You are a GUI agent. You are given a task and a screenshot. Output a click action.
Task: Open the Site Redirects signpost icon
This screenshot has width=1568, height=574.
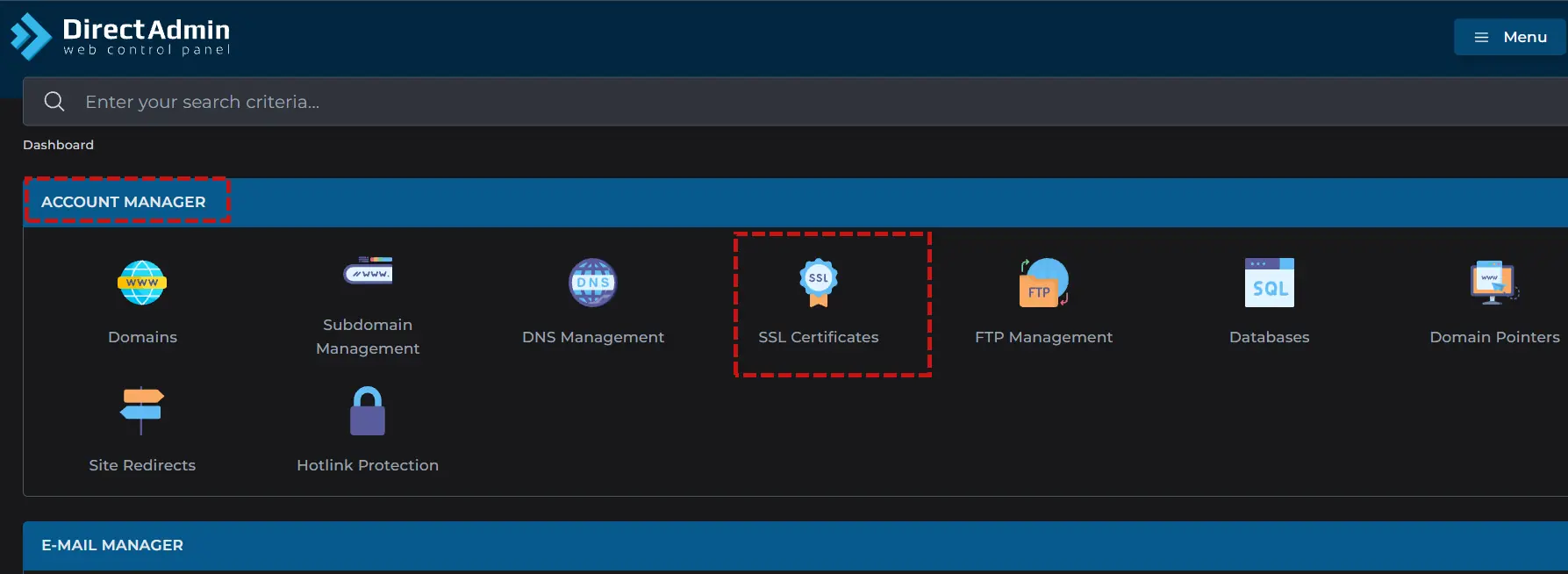[142, 411]
